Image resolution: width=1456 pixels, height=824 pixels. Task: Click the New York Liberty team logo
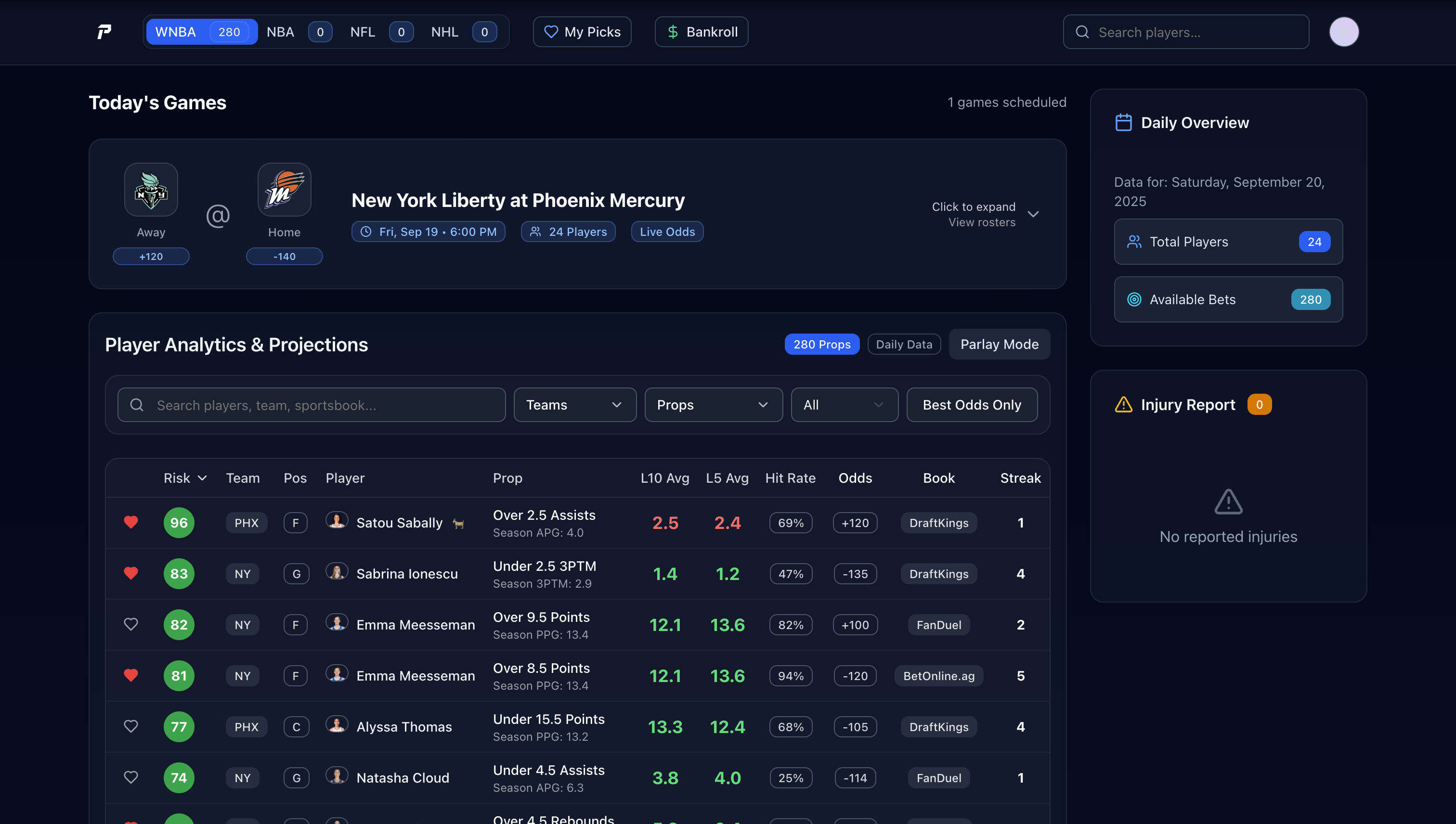click(x=151, y=190)
